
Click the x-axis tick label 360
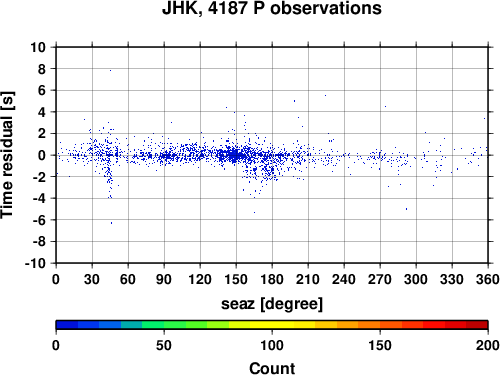(x=488, y=279)
